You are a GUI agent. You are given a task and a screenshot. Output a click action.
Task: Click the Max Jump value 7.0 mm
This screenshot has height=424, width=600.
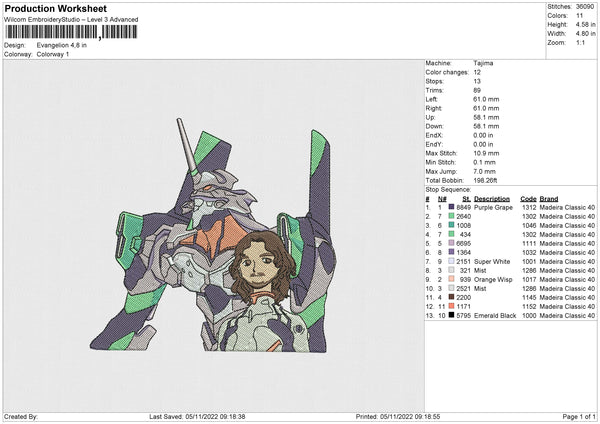[x=484, y=171]
